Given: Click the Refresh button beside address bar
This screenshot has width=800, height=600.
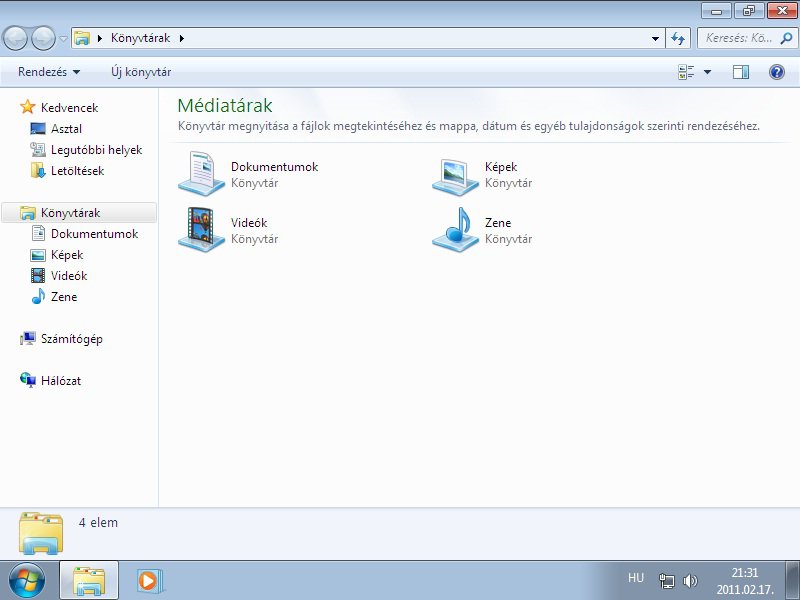Looking at the screenshot, I should [x=678, y=38].
